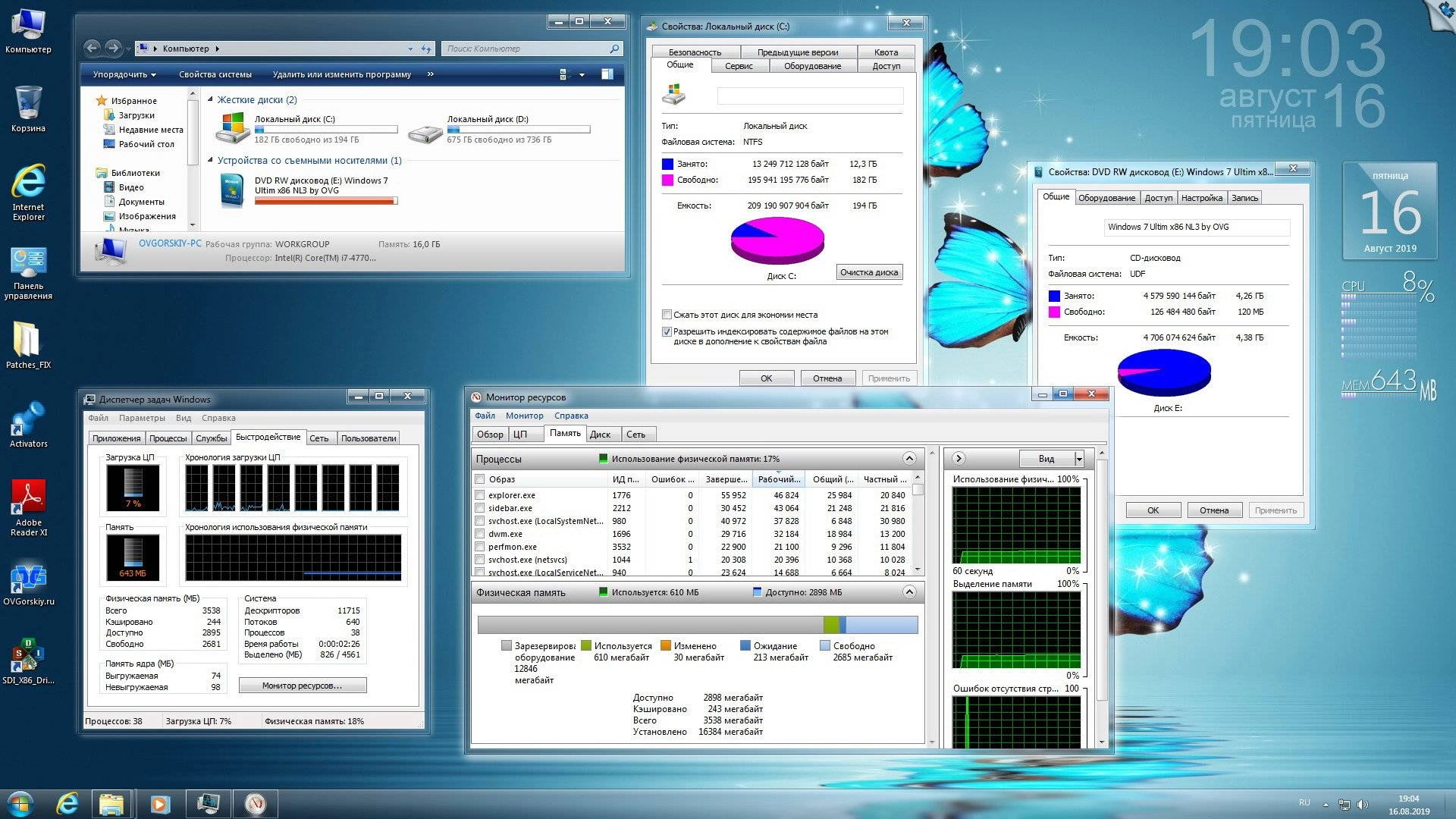
Task: Click back arrow in Компьютер window
Action: point(92,48)
